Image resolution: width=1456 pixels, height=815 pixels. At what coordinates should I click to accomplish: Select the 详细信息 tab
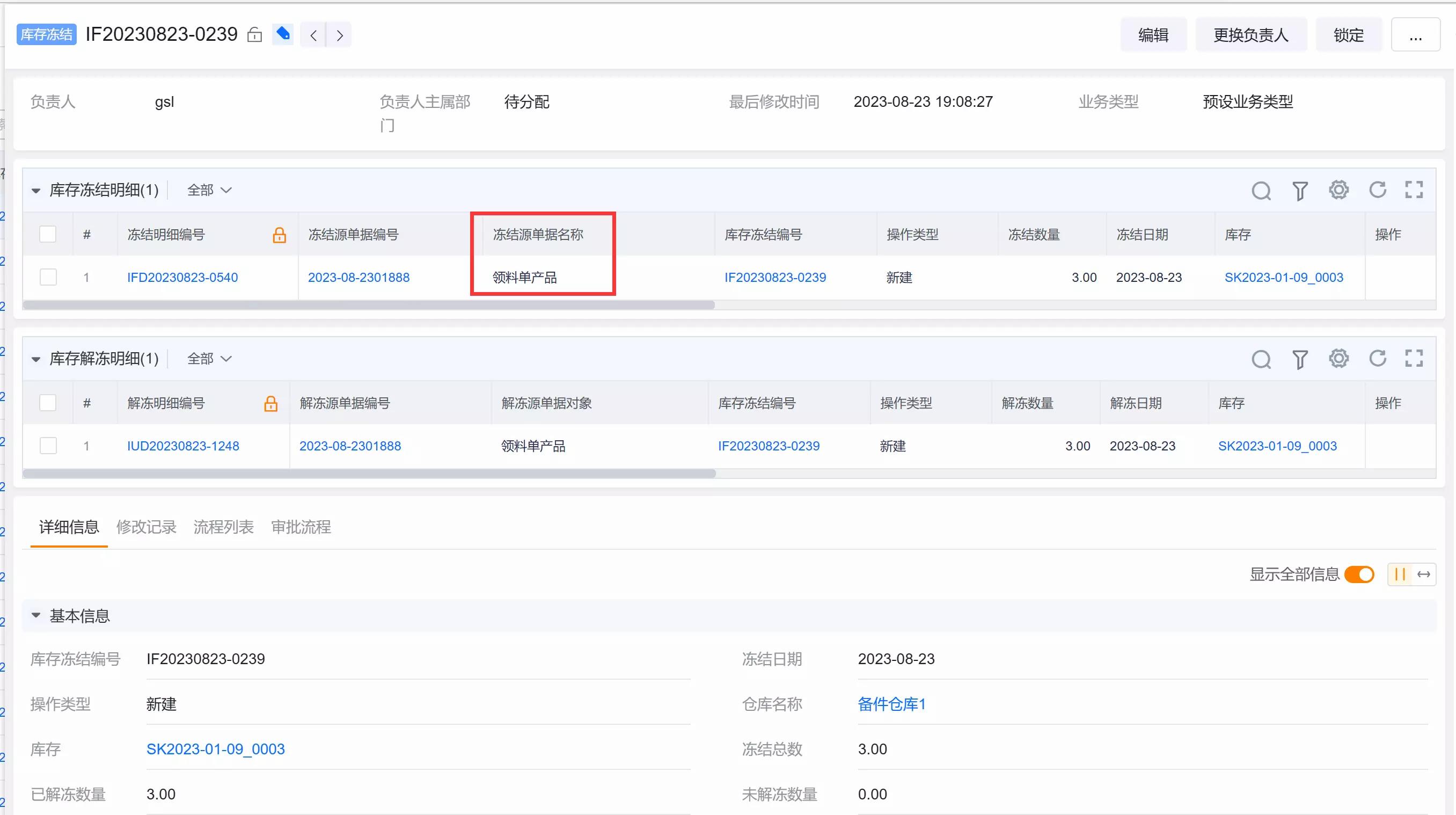[69, 527]
